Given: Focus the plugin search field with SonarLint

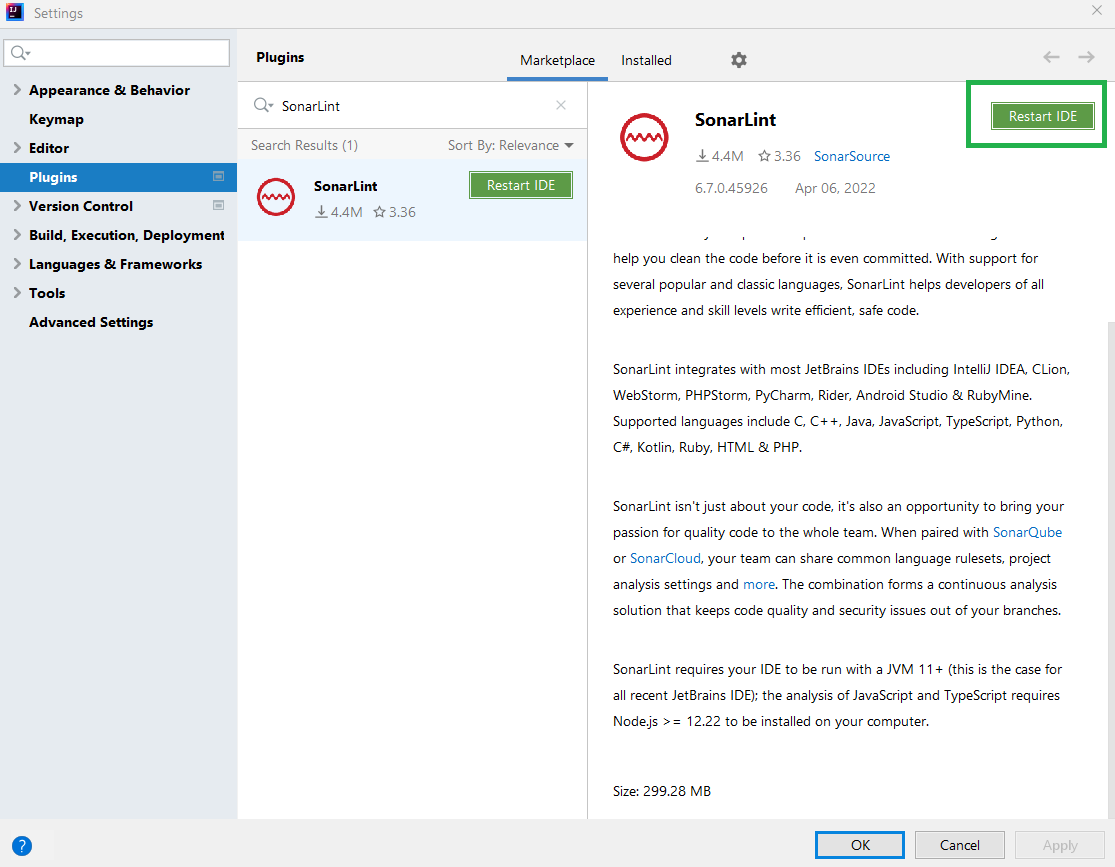Looking at the screenshot, I should [412, 105].
